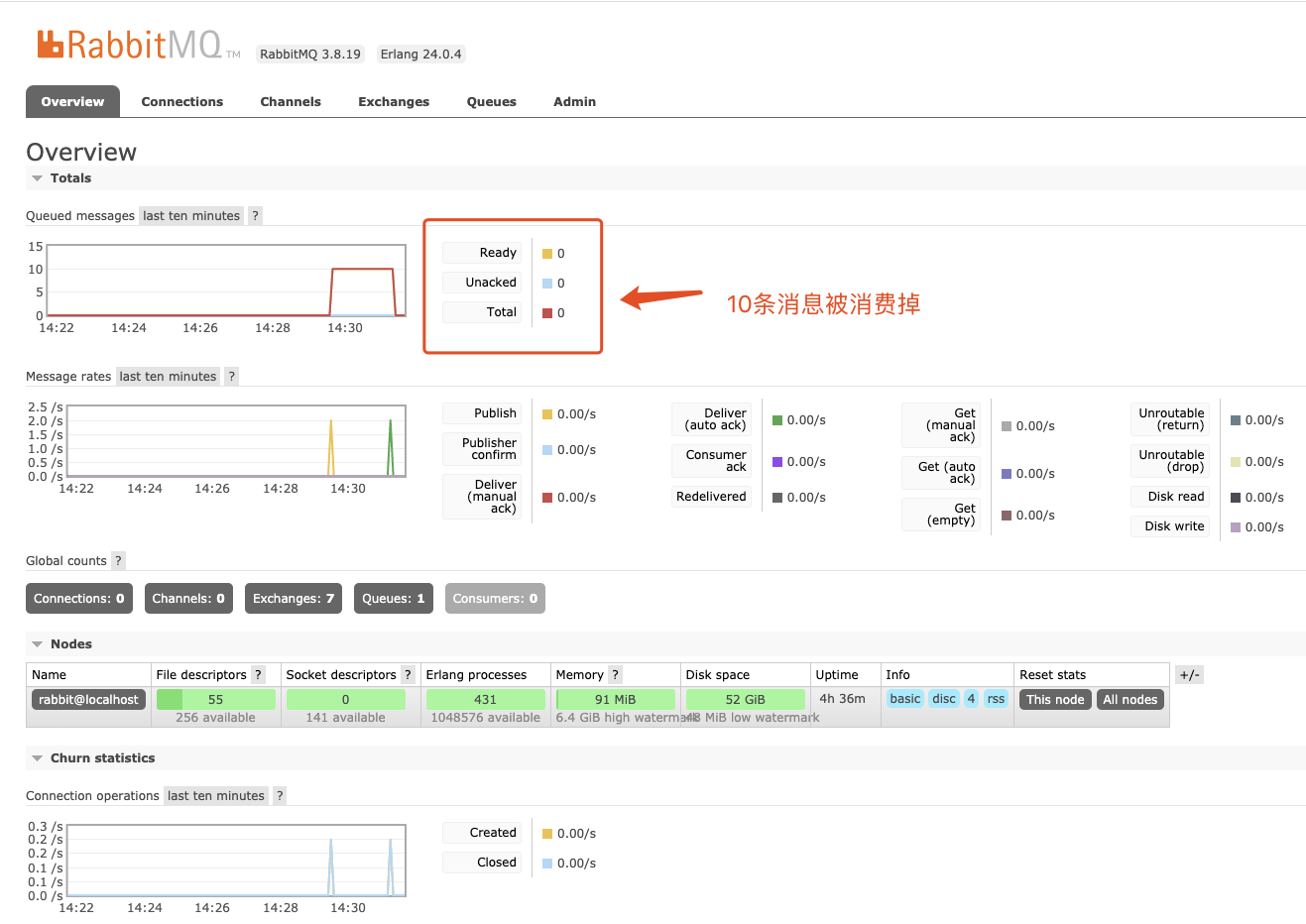The height and width of the screenshot is (924, 1306).
Task: Click the Message rates chart
Action: (x=236, y=441)
